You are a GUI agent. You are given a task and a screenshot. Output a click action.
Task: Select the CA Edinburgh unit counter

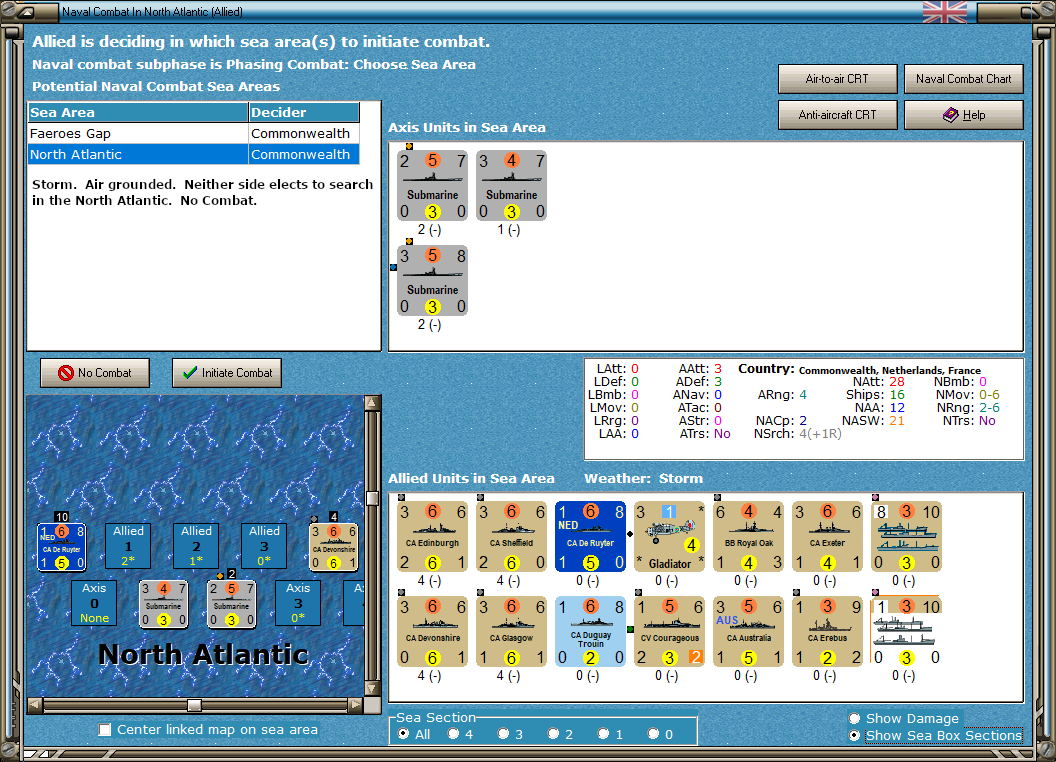[x=432, y=536]
